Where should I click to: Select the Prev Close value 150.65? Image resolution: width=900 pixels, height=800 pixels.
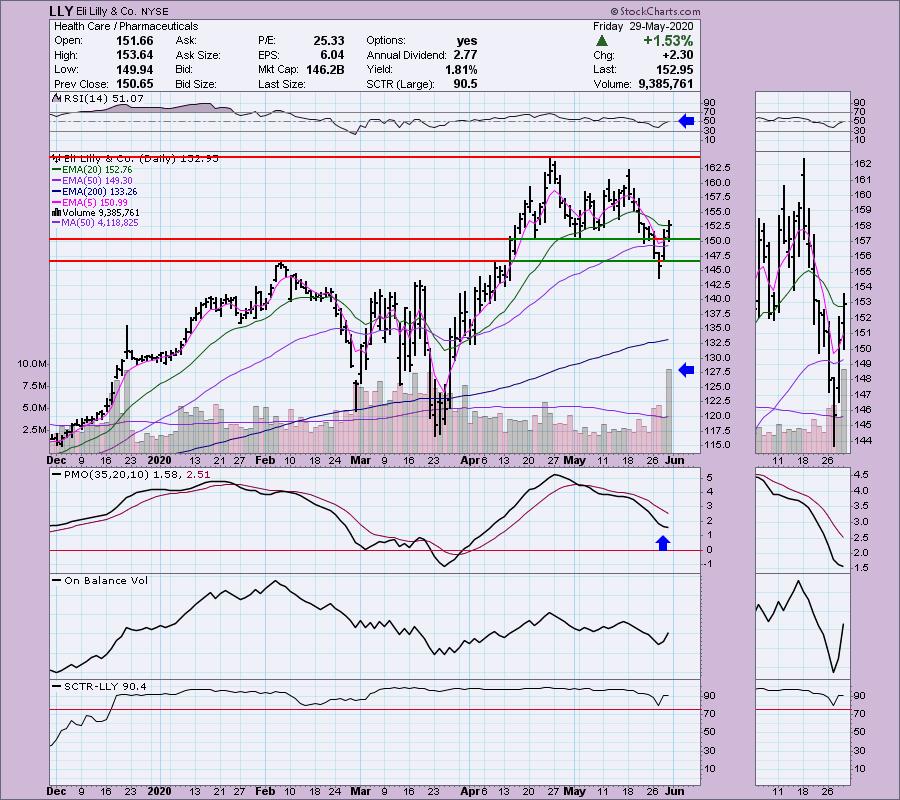tap(134, 84)
